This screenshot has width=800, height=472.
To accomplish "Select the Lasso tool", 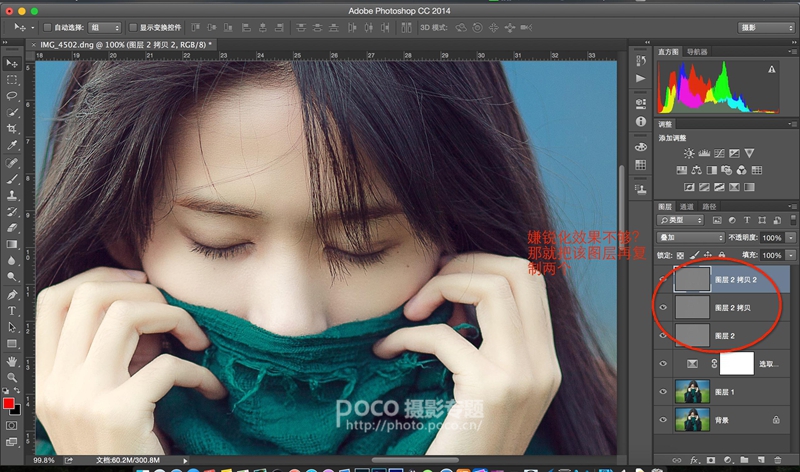I will (x=12, y=96).
